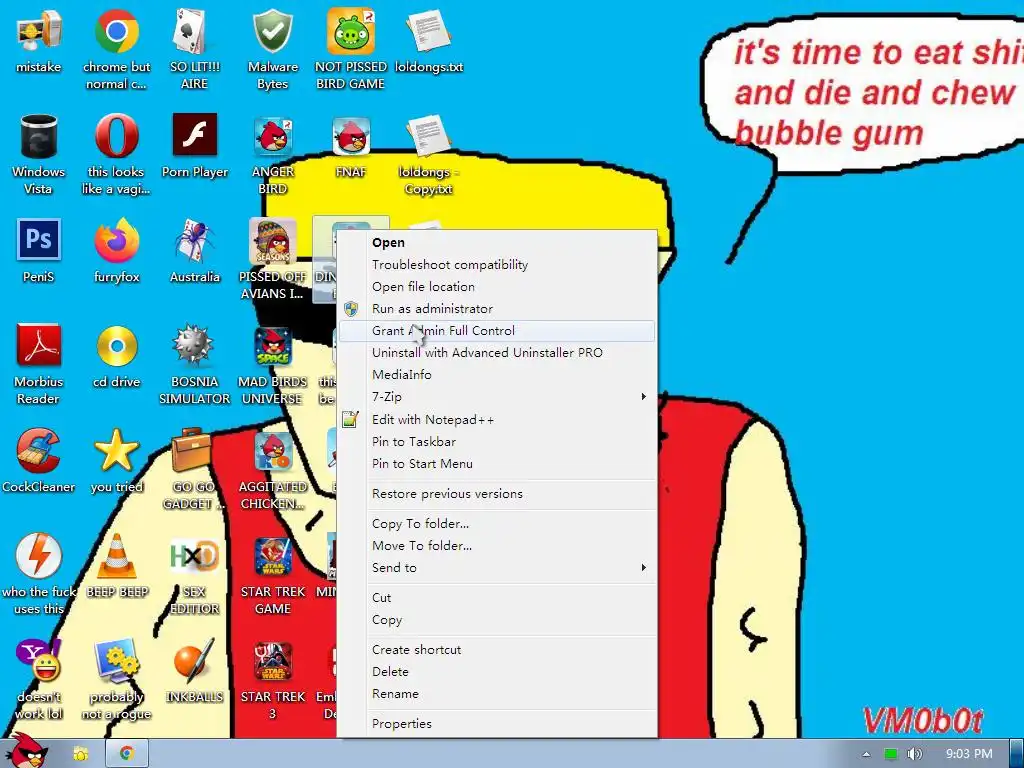Open the 'BEEP BEEP' VLC cone icon
The image size is (1024, 768).
(x=116, y=556)
